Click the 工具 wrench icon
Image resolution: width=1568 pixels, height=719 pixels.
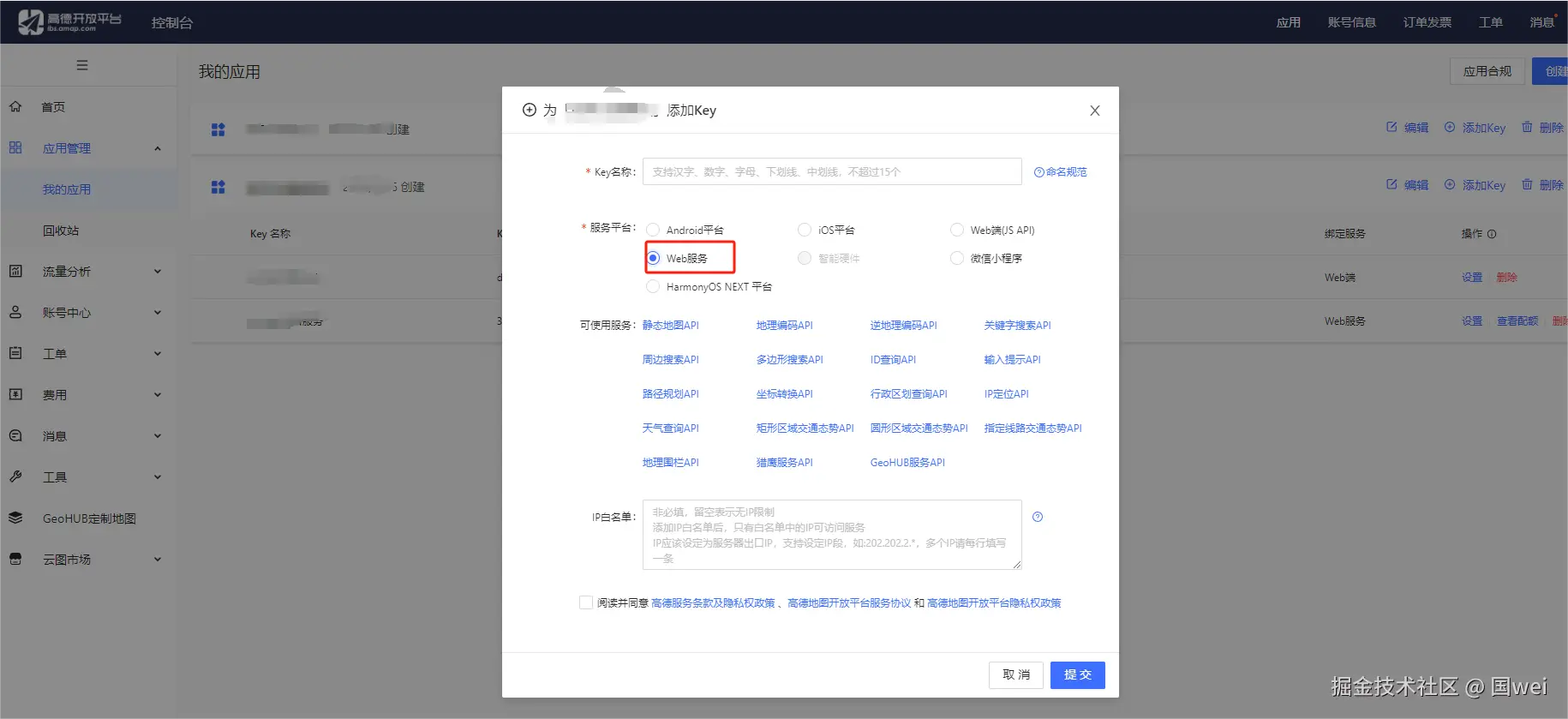point(15,476)
